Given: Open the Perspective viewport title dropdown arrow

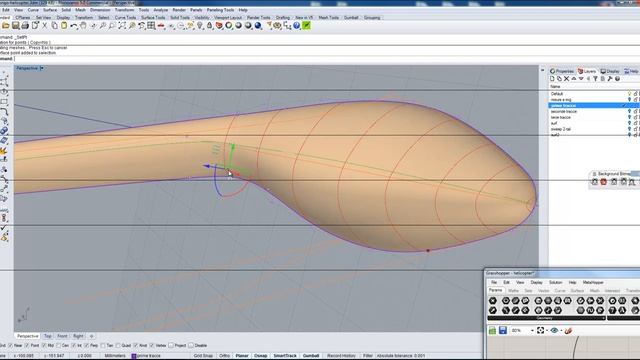Looking at the screenshot, I should coord(42,68).
